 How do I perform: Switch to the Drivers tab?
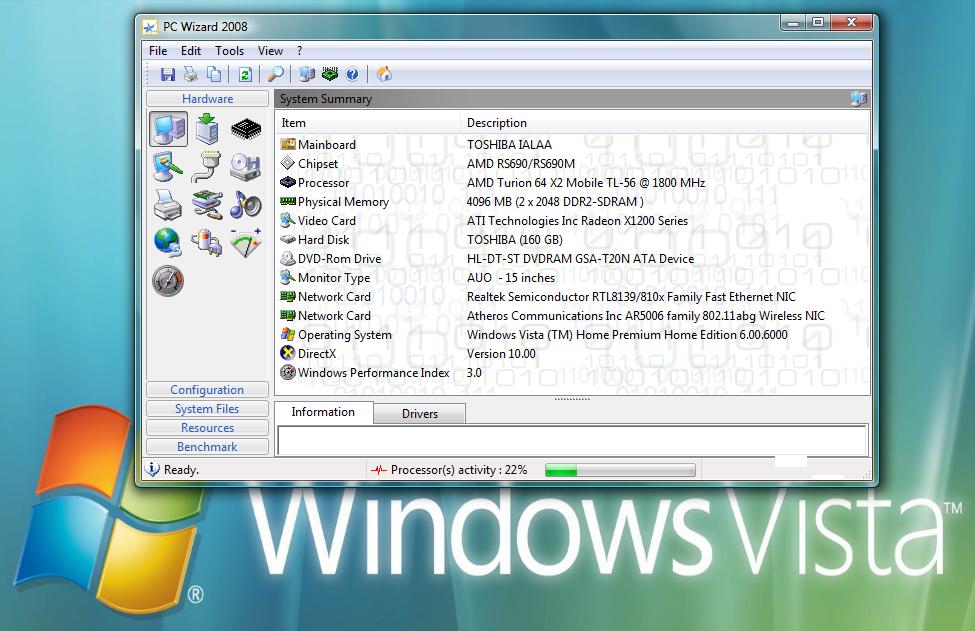(x=419, y=414)
